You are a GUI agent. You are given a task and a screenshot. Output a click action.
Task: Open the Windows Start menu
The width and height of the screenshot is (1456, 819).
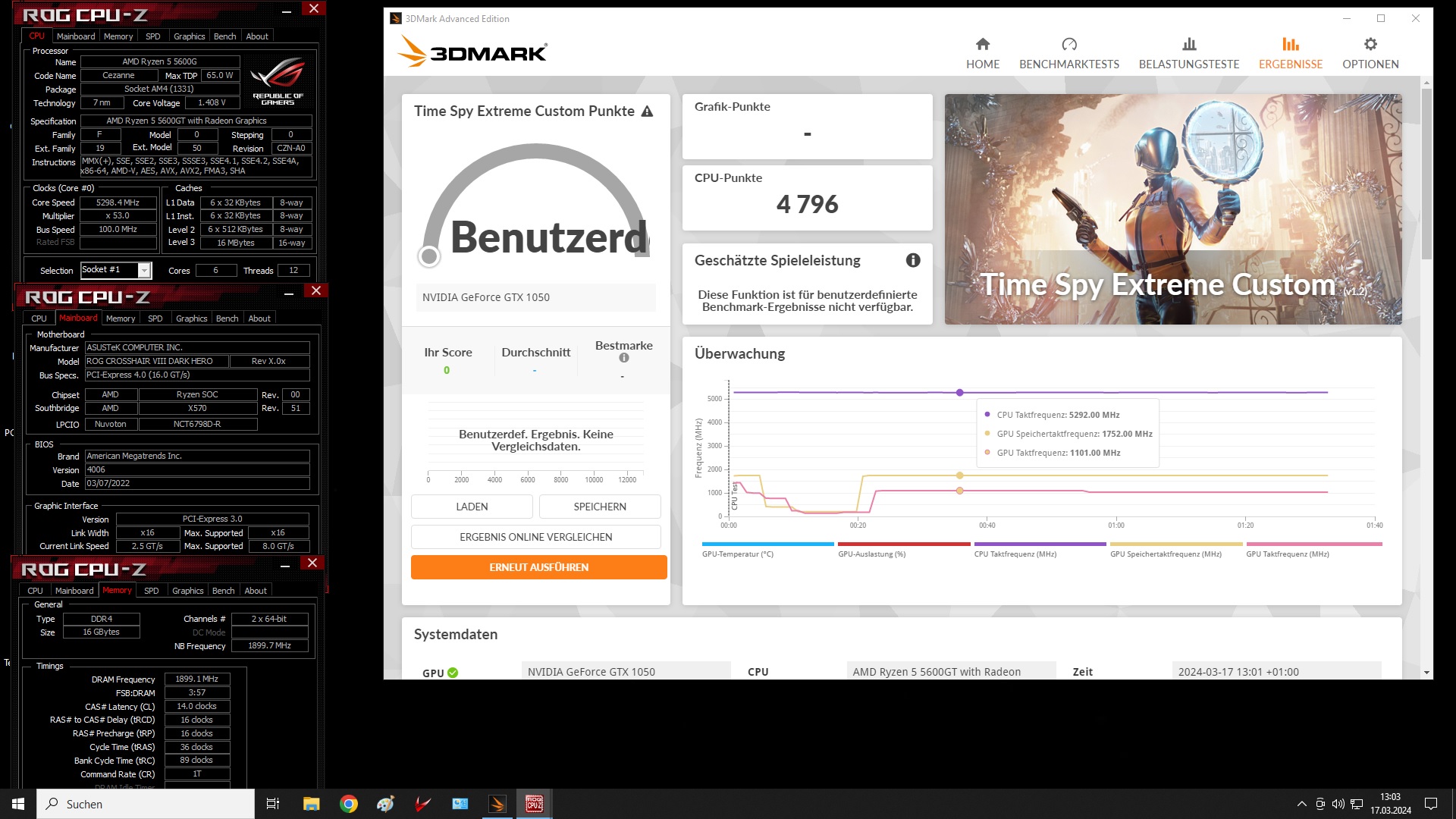(x=18, y=804)
